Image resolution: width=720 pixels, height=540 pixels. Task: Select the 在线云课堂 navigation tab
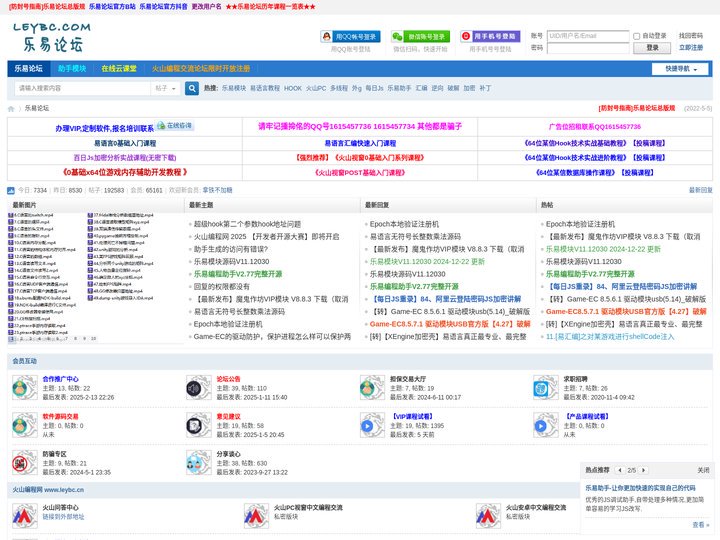pos(119,68)
